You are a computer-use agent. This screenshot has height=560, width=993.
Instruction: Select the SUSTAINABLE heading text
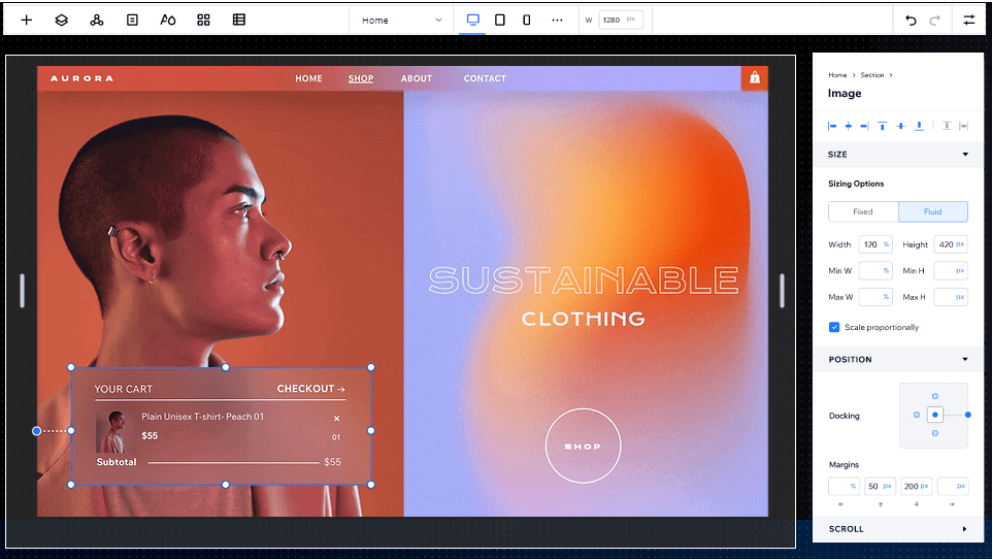pos(583,280)
